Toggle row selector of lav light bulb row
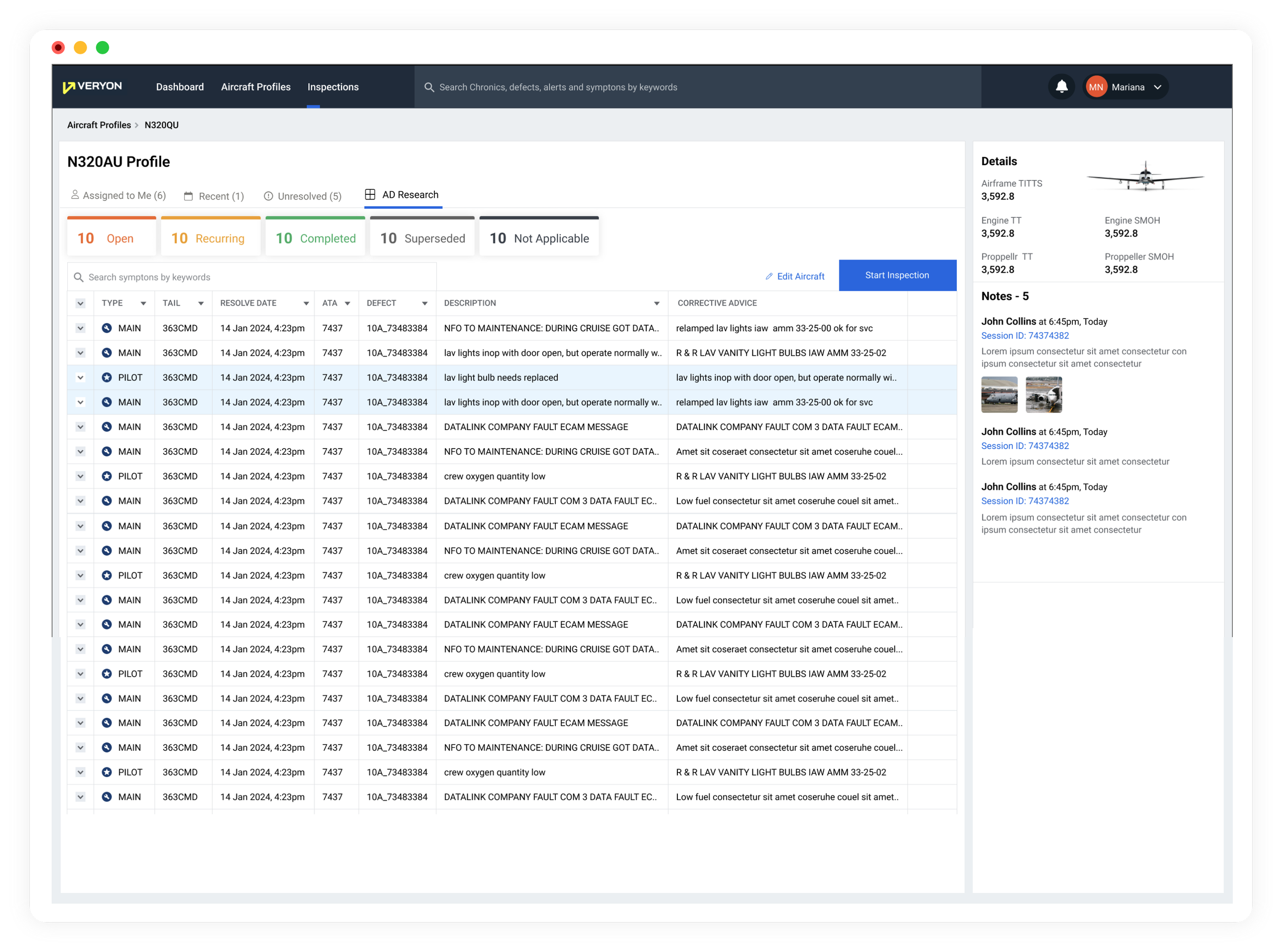 pos(81,377)
